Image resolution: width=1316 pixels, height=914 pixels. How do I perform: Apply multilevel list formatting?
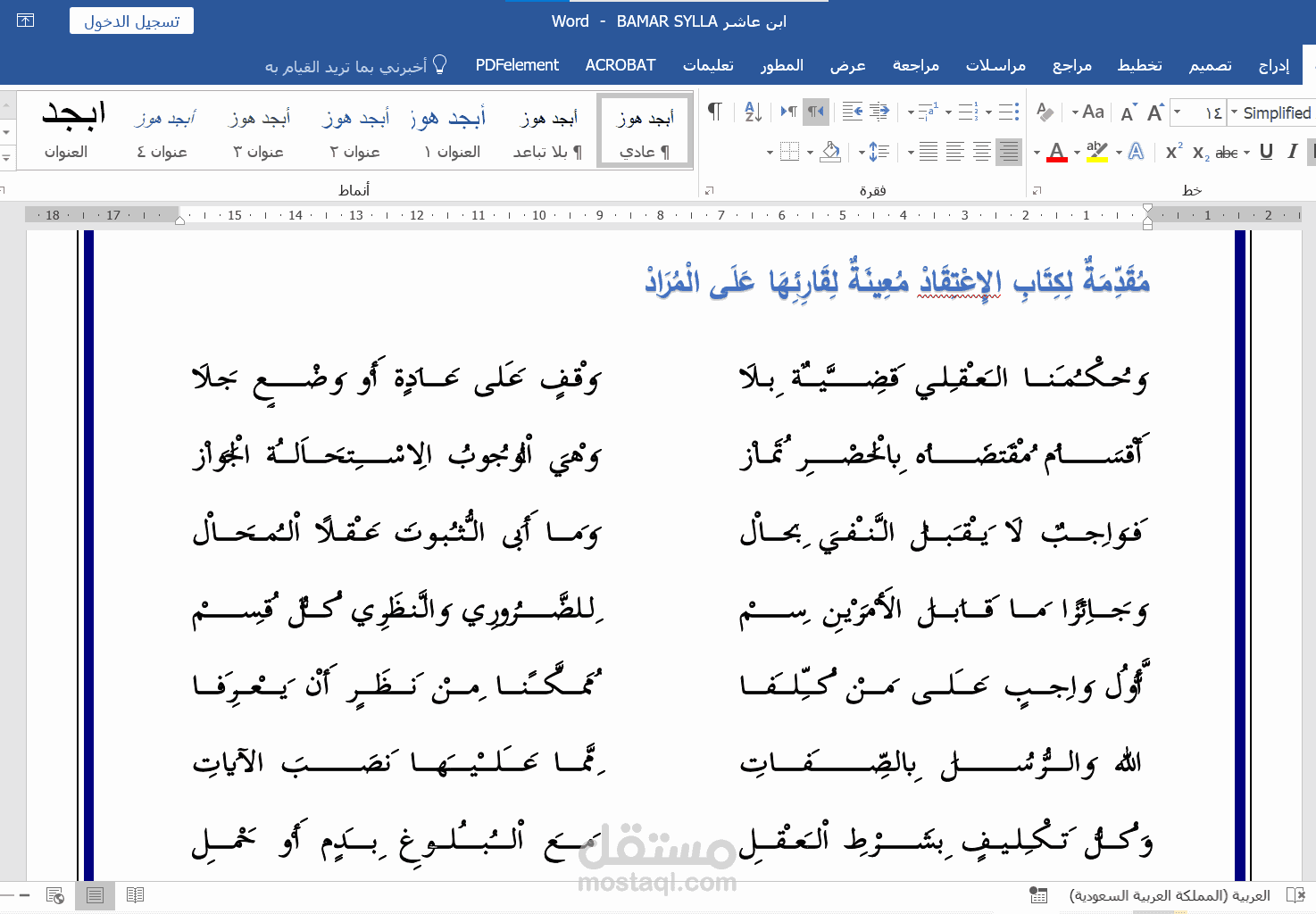point(929,112)
